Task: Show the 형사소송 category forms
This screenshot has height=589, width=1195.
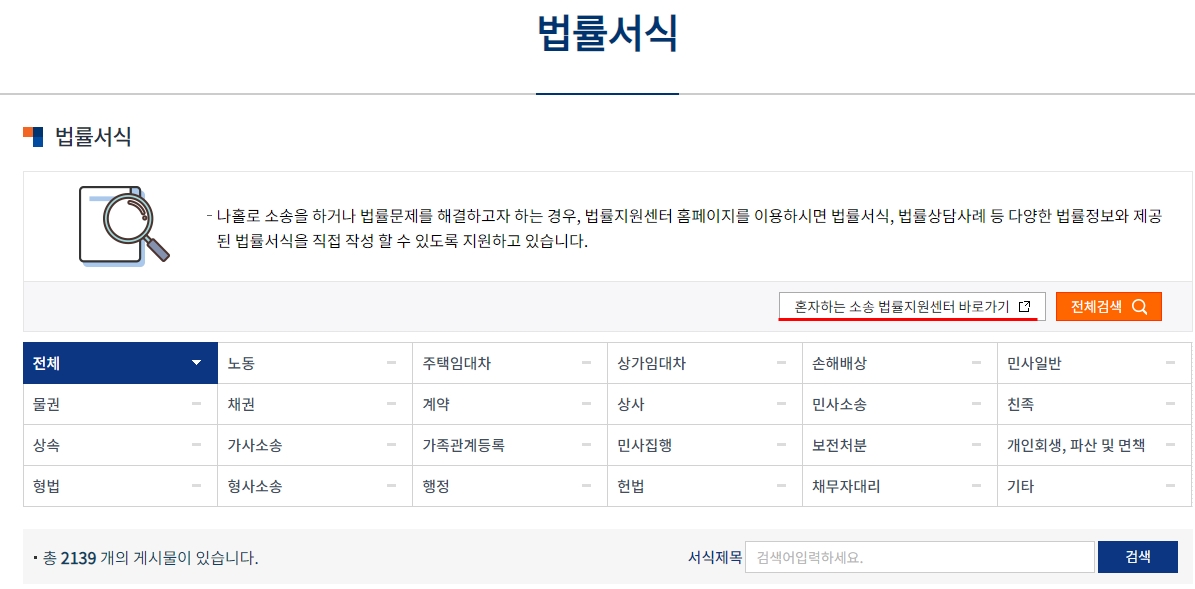Action: point(315,486)
